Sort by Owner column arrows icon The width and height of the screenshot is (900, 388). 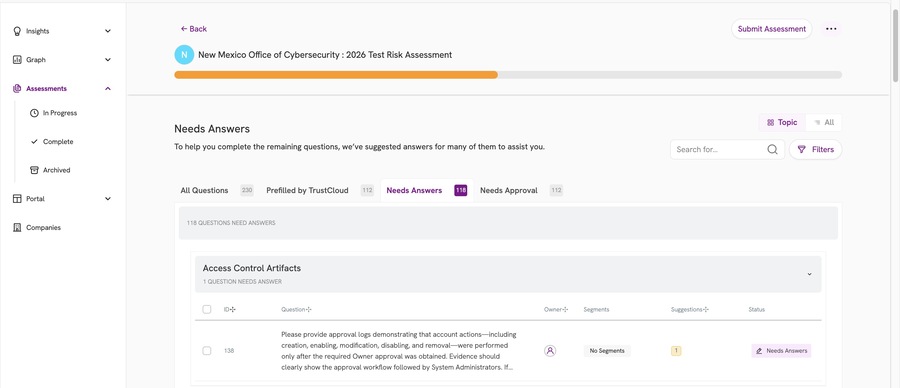pyautogui.click(x=565, y=309)
